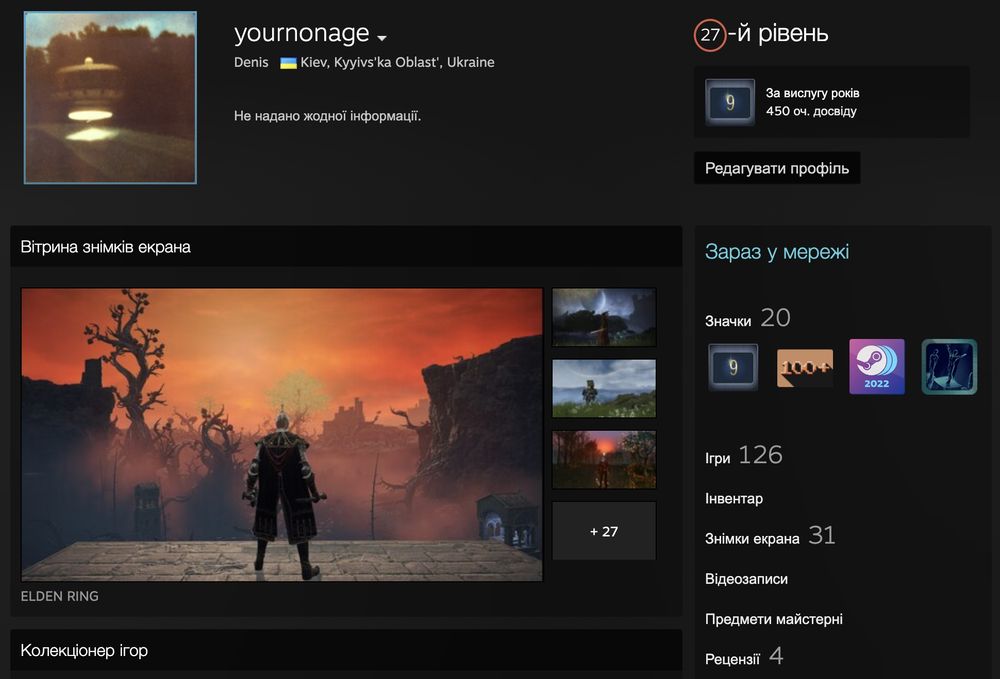Click the -й рівень level text

(x=778, y=33)
